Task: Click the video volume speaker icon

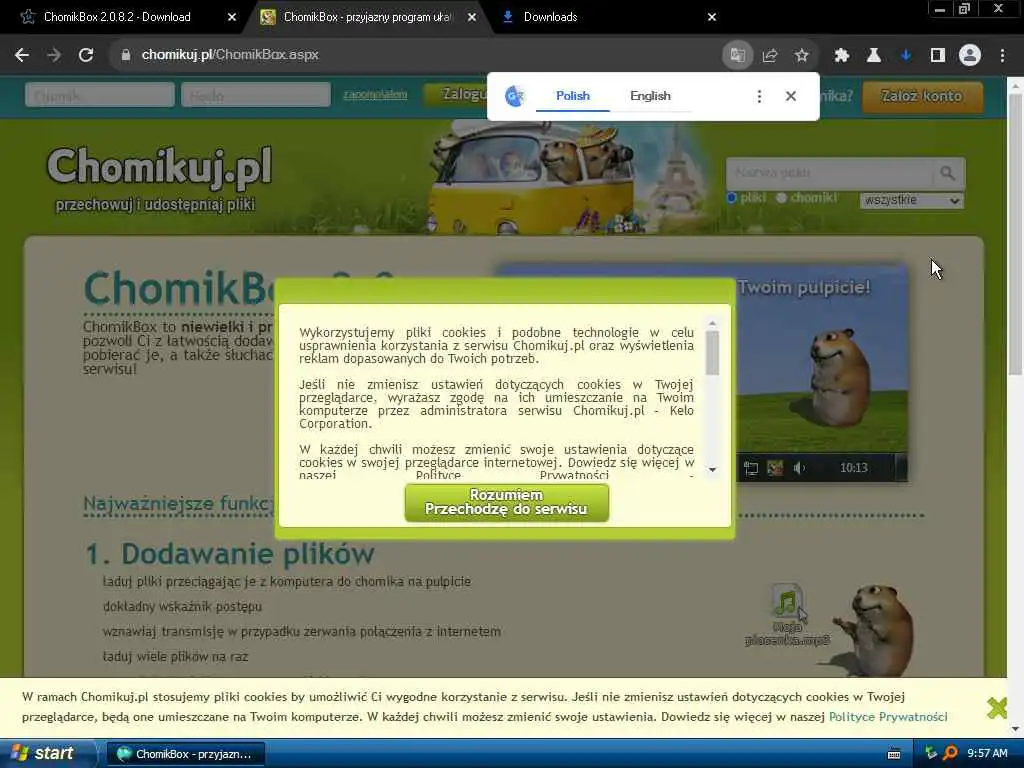Action: [799, 468]
